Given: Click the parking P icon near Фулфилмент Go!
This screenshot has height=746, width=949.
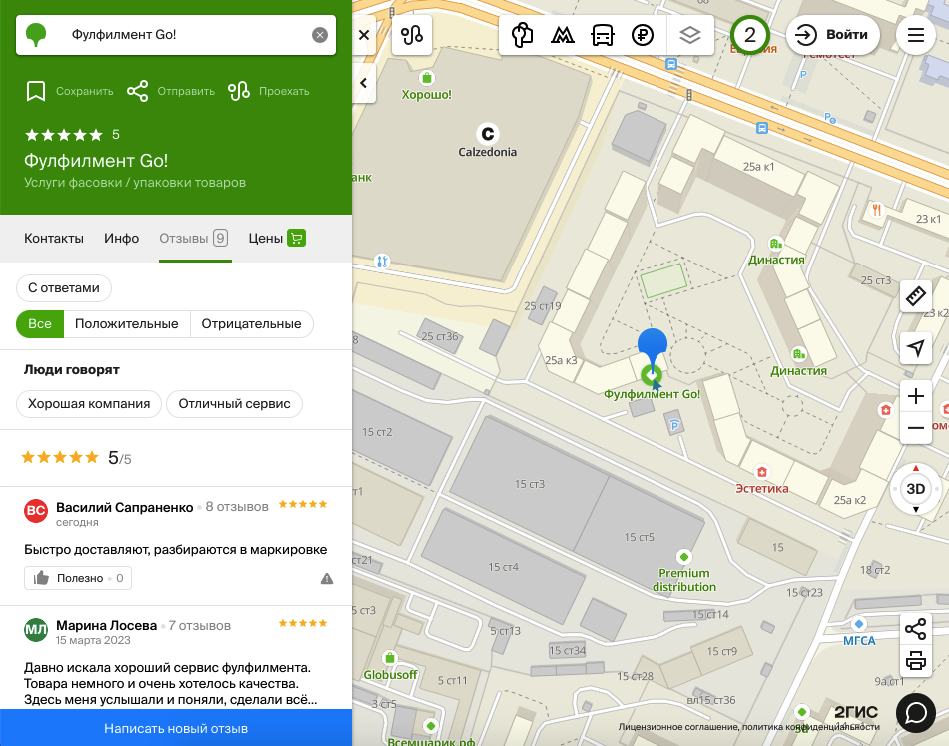Looking at the screenshot, I should pyautogui.click(x=674, y=425).
